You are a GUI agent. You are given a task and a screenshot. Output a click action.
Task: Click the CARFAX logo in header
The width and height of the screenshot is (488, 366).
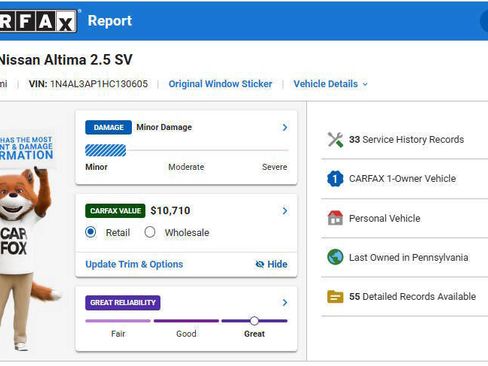tap(38, 21)
